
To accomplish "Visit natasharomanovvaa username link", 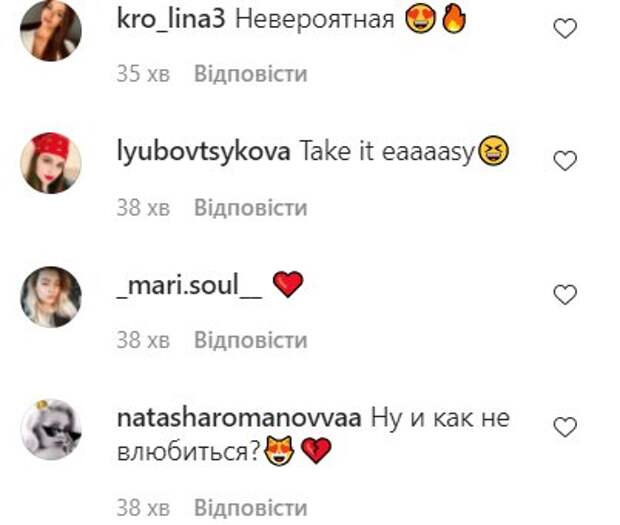I will 239,418.
